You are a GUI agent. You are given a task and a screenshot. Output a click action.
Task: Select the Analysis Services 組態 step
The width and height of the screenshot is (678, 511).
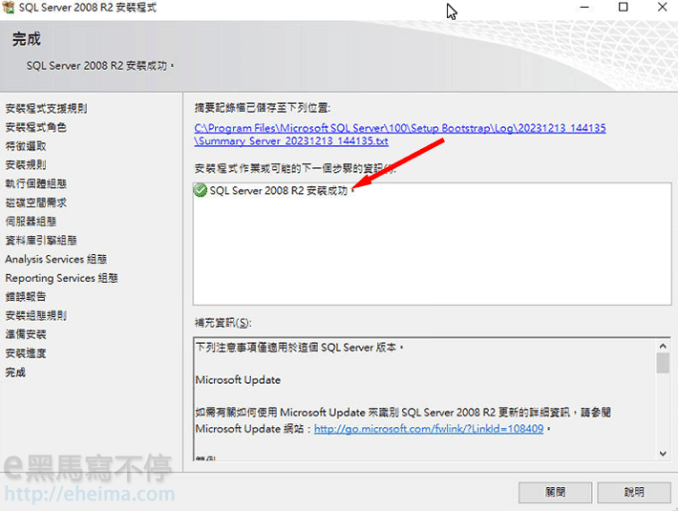tap(56, 259)
